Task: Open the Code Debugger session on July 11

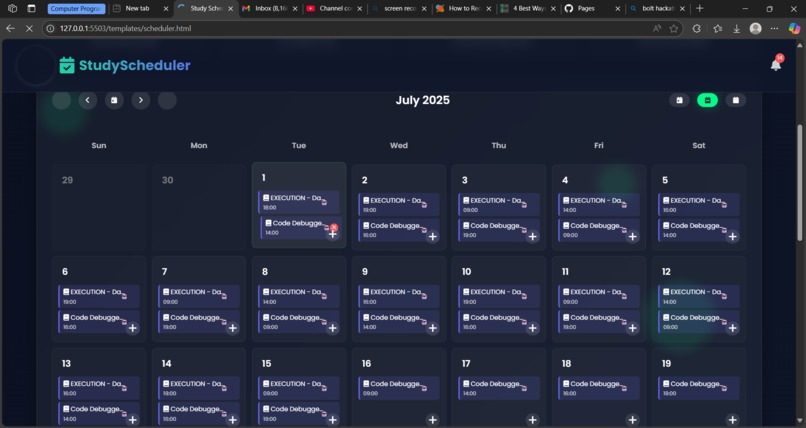Action: pos(599,322)
